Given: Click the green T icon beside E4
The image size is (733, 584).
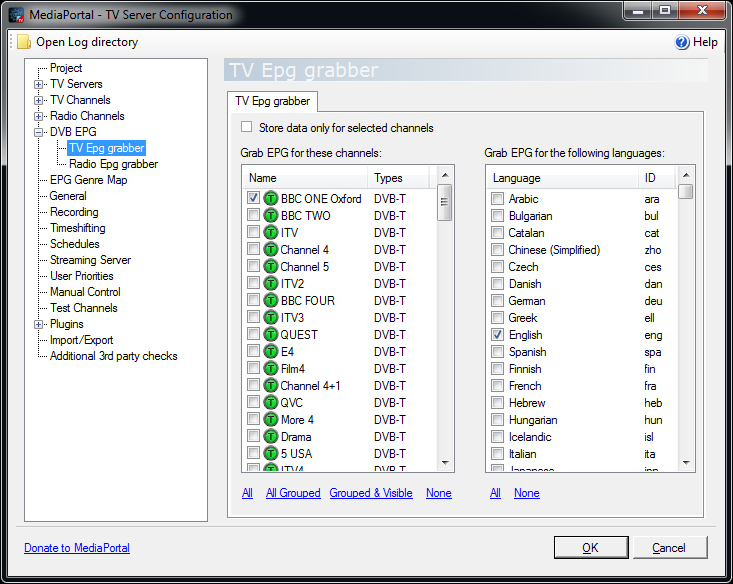Looking at the screenshot, I should point(271,351).
